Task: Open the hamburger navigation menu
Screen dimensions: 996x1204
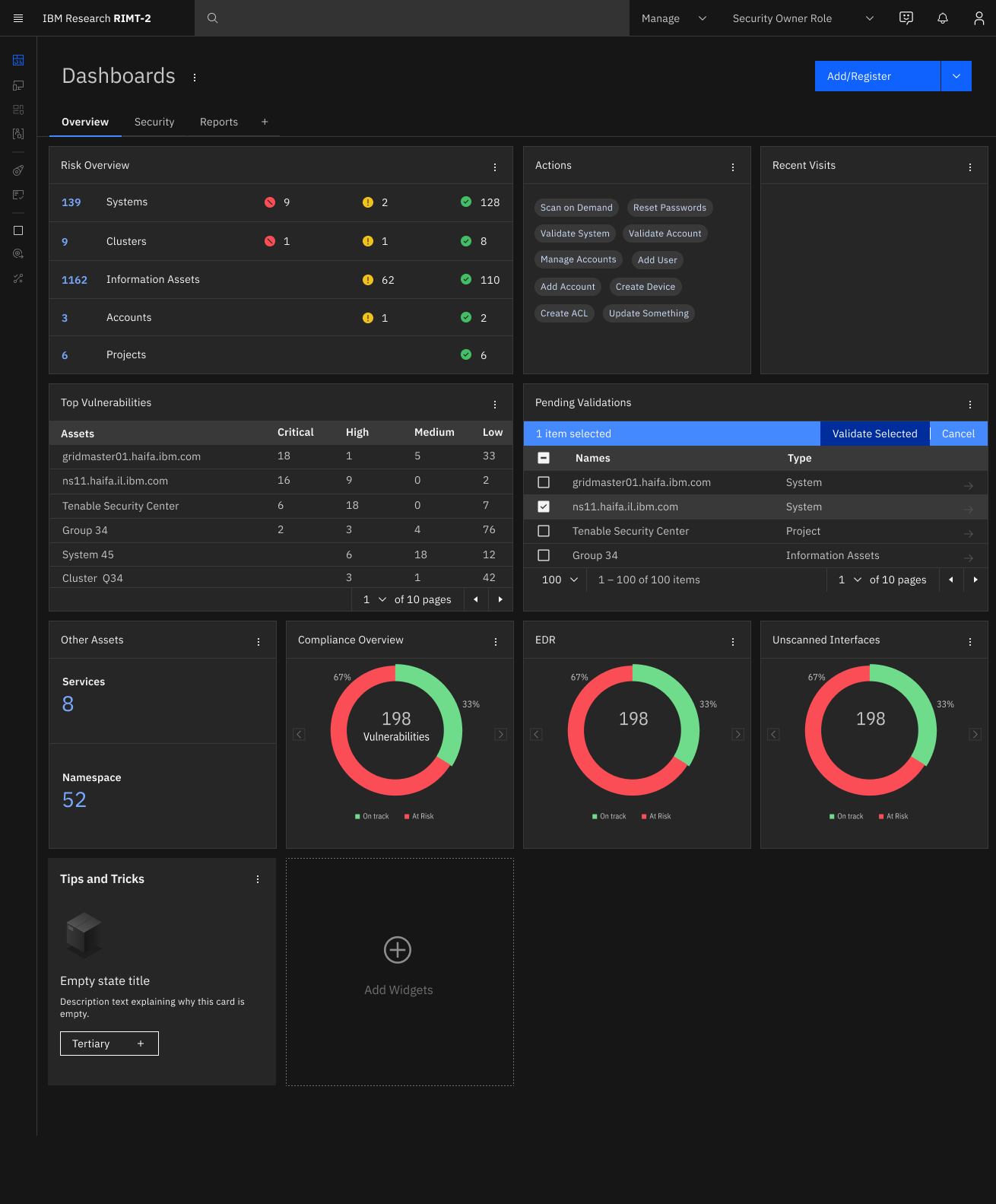Action: [x=18, y=18]
